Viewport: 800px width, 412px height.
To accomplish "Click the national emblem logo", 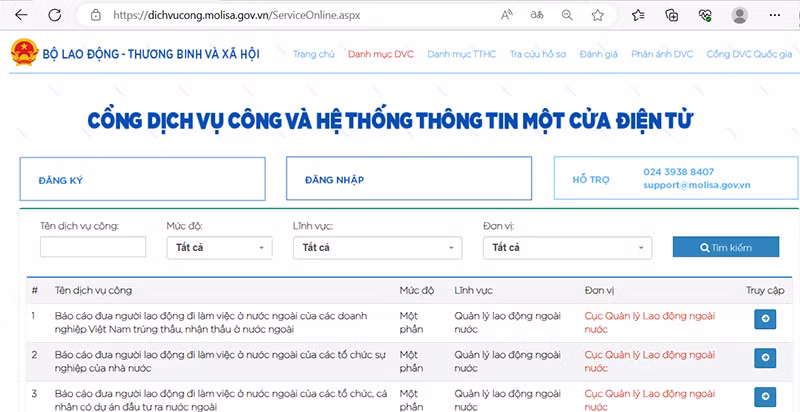I will pyautogui.click(x=24, y=52).
